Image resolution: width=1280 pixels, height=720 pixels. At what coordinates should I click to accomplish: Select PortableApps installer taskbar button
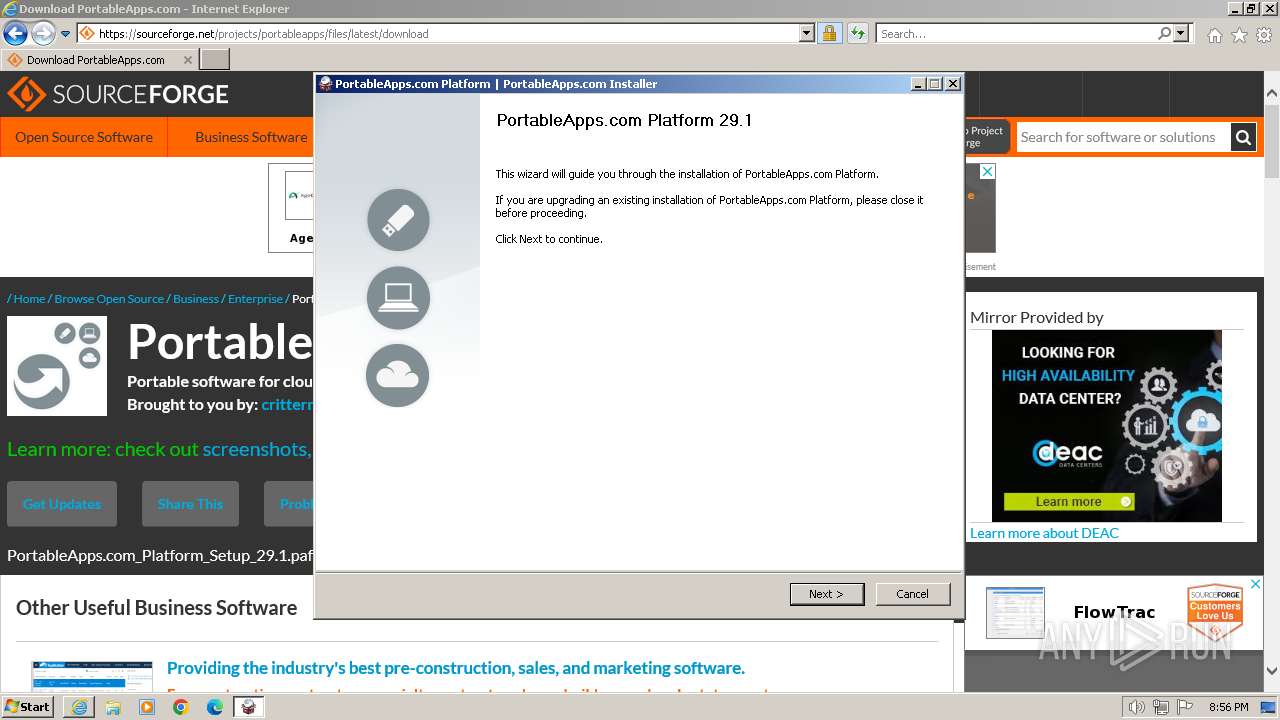tap(249, 707)
